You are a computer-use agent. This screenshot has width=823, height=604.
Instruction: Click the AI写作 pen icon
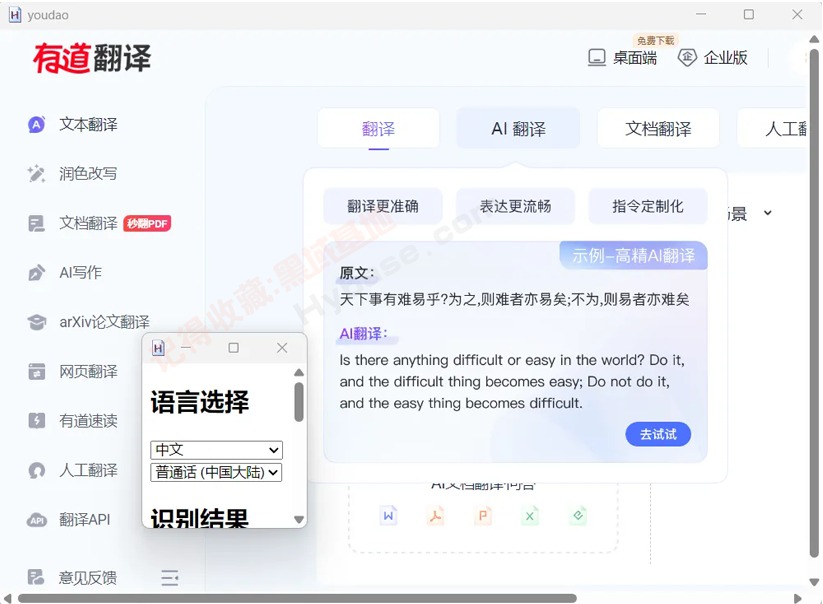click(x=36, y=273)
